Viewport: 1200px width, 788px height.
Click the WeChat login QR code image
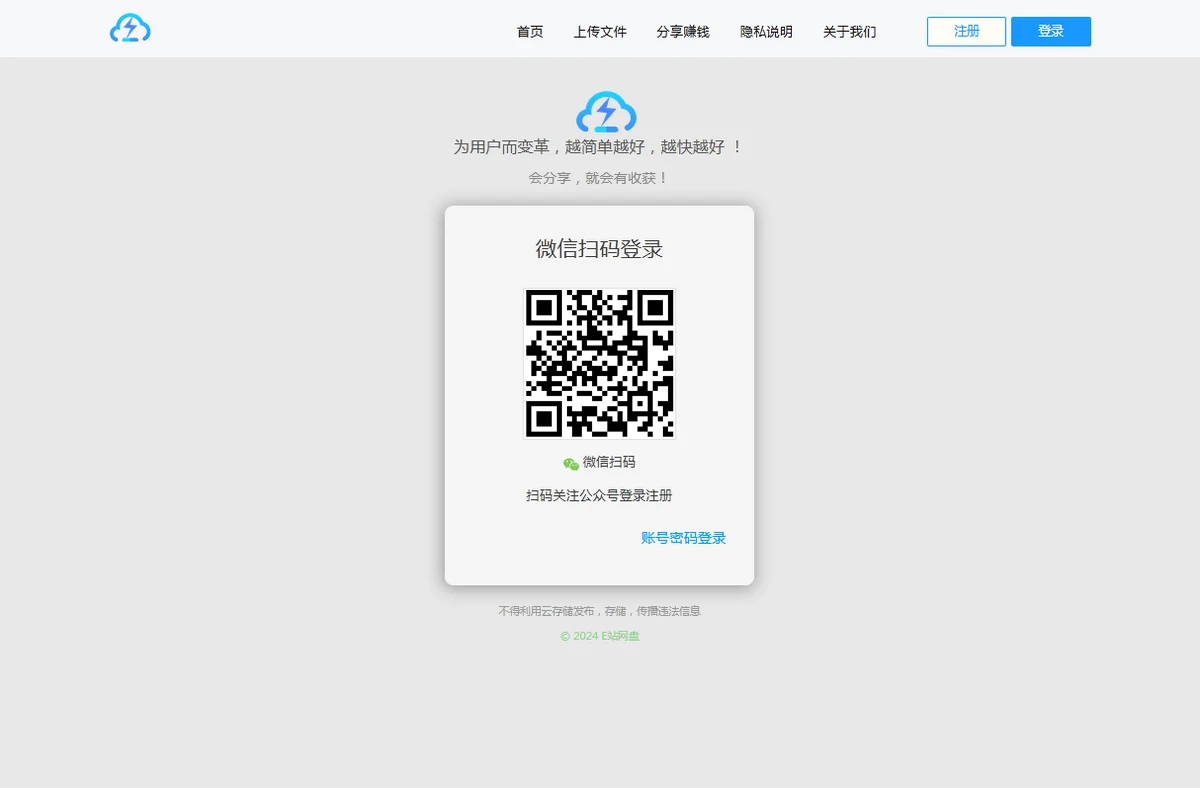click(599, 364)
